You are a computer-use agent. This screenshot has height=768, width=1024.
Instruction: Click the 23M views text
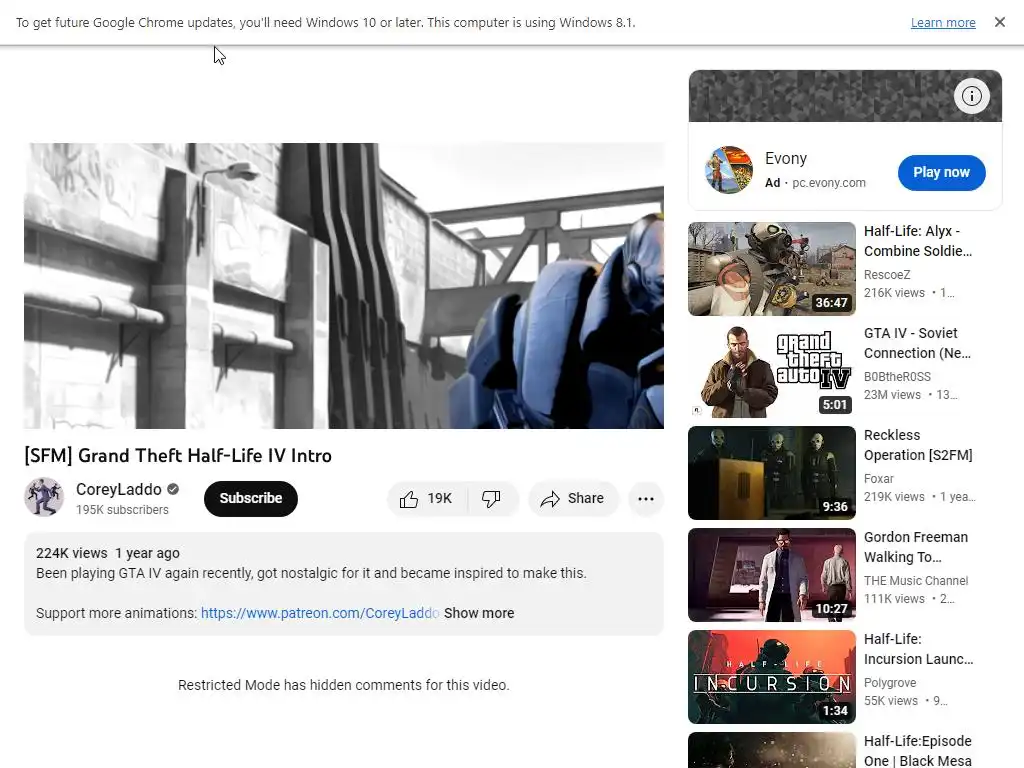pyautogui.click(x=892, y=394)
